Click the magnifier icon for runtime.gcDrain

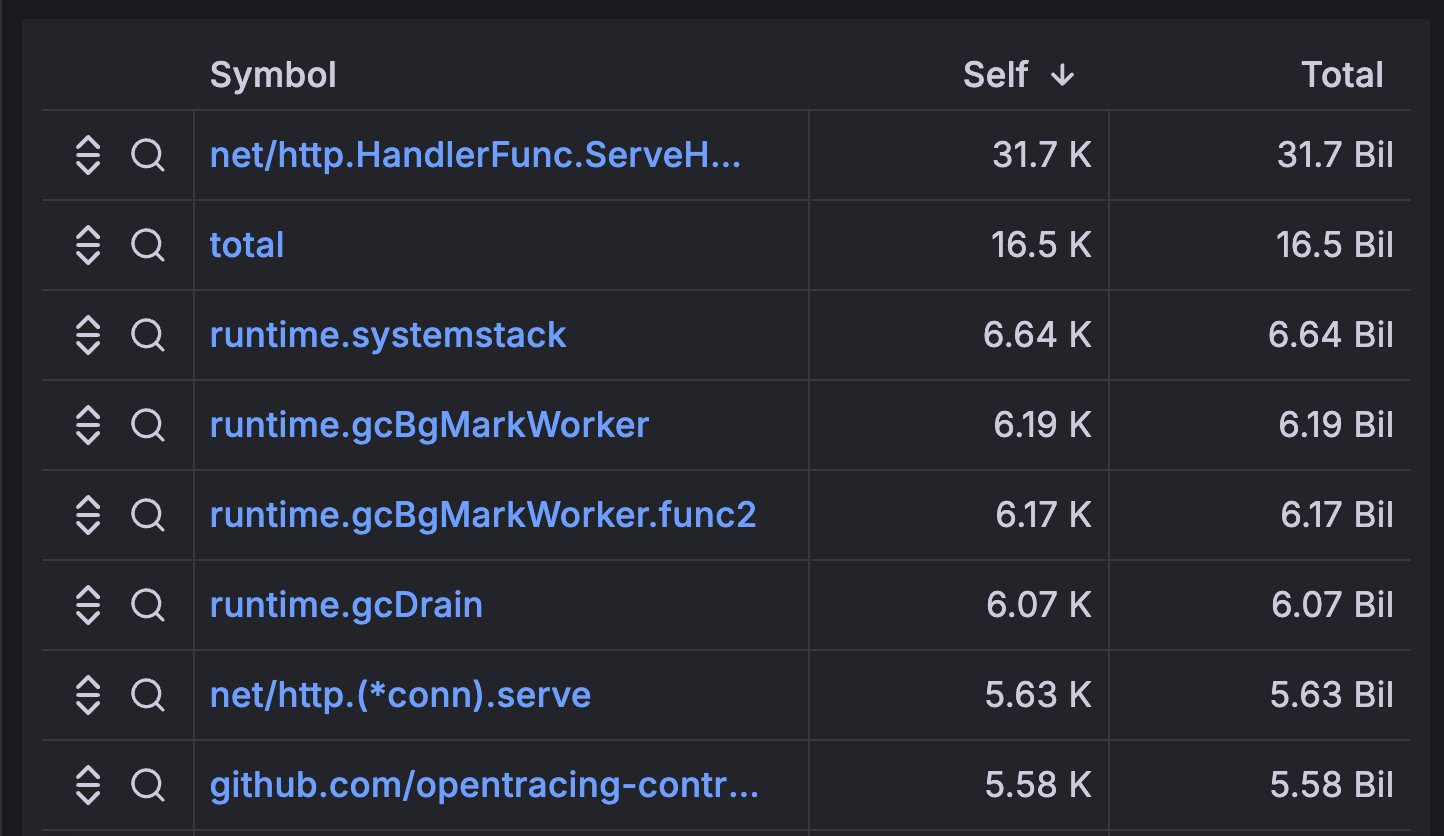148,605
